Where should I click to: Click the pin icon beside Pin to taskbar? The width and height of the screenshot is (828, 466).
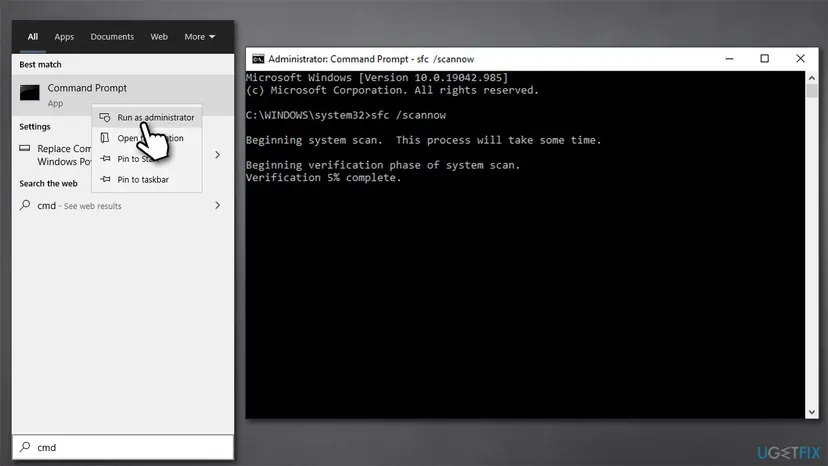[105, 179]
